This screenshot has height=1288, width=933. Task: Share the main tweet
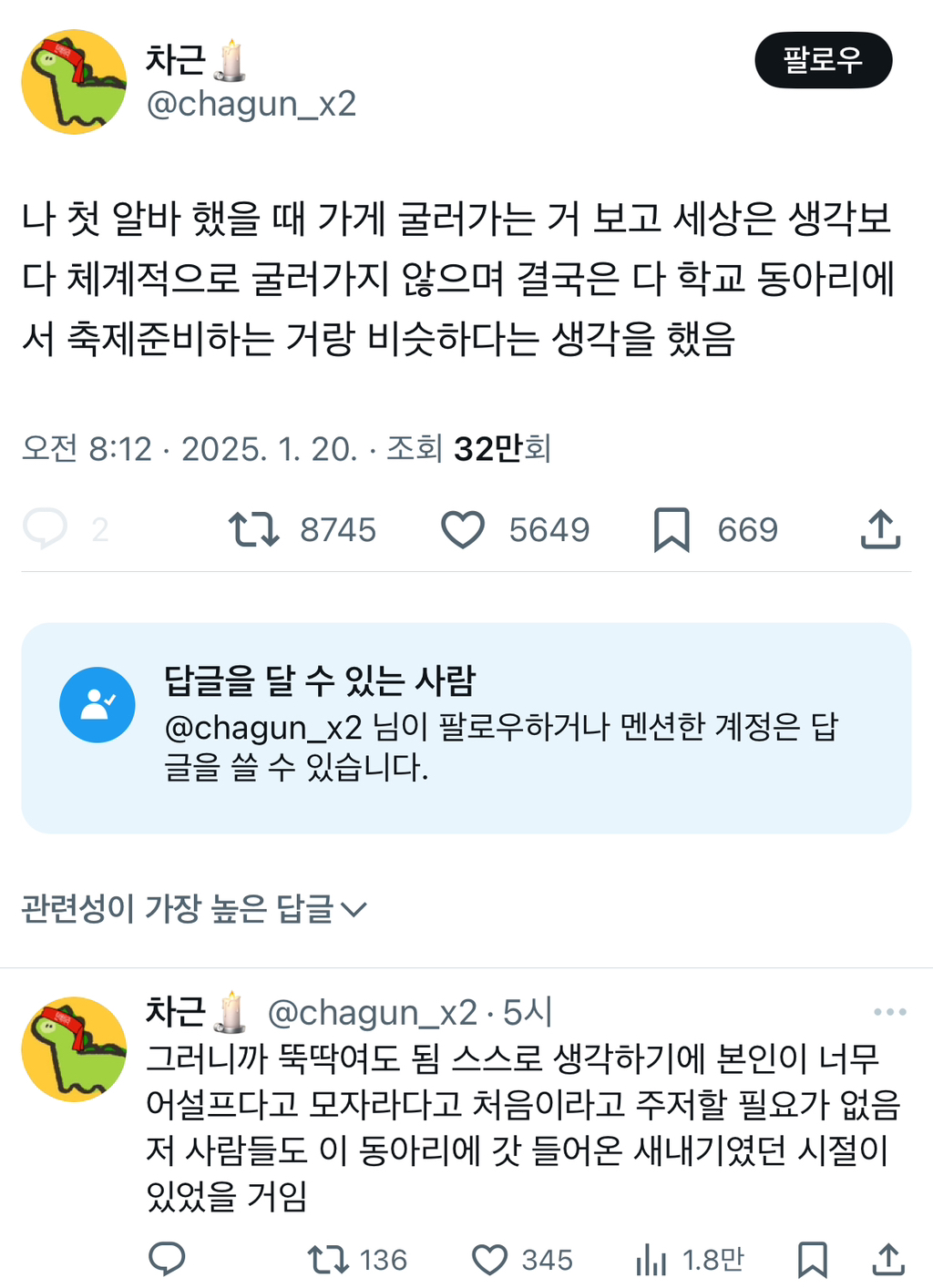[x=880, y=529]
